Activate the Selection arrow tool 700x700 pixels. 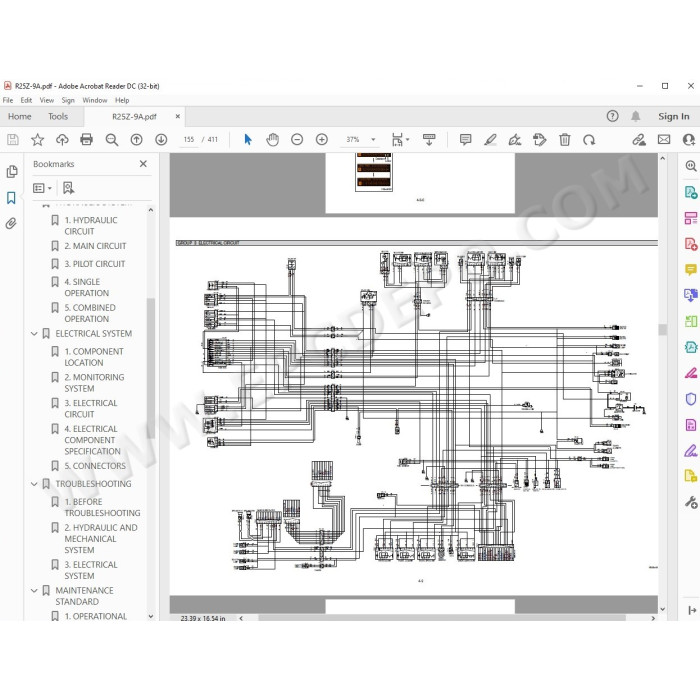(x=248, y=140)
